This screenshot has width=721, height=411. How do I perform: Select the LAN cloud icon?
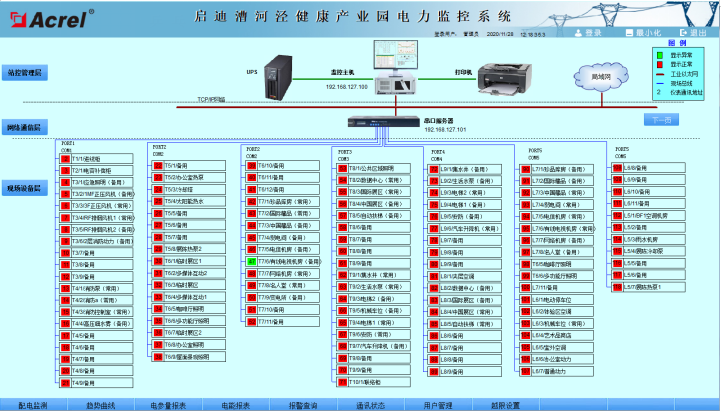coord(601,75)
